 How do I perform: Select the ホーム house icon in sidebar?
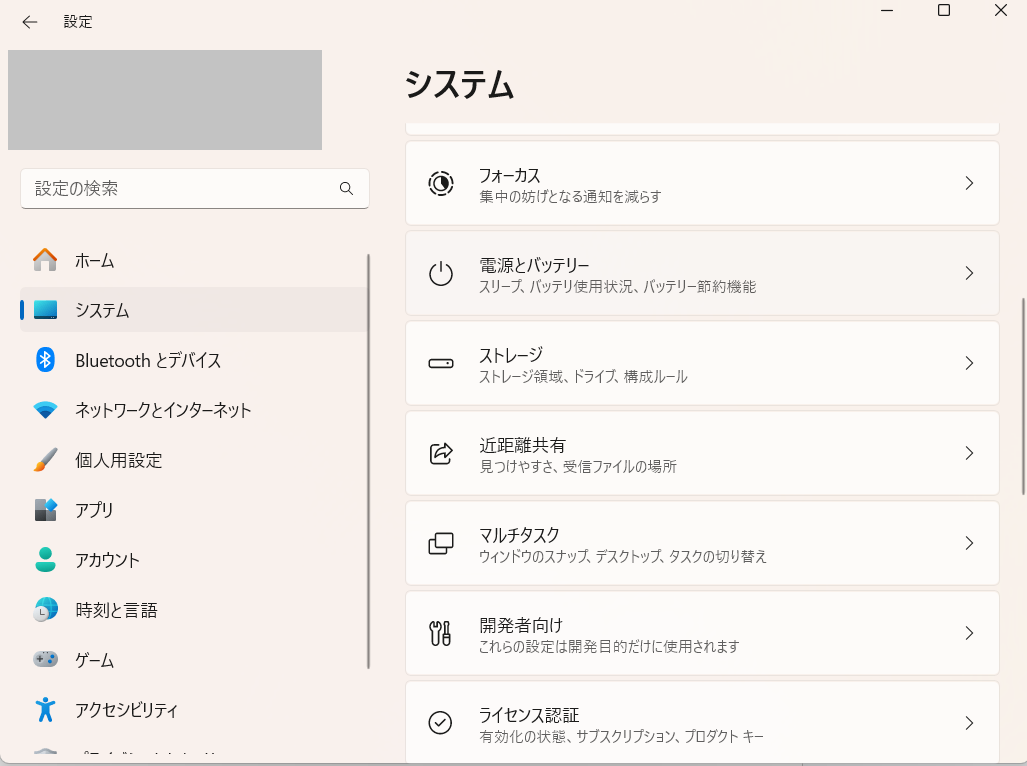point(44,260)
